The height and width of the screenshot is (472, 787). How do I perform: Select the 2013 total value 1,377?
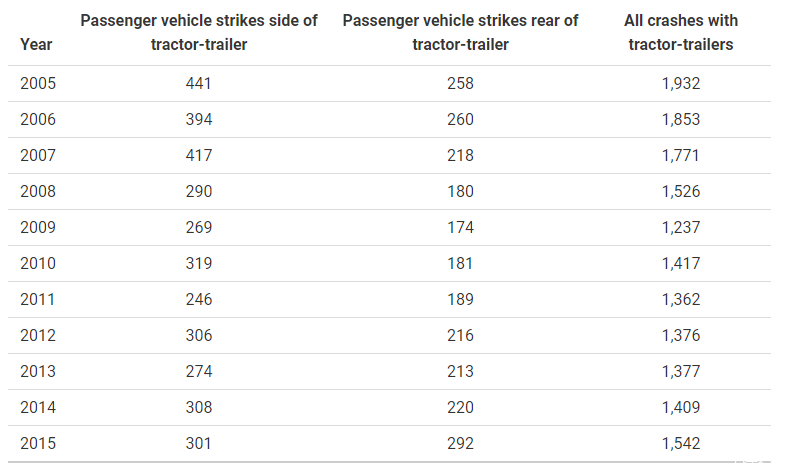point(681,372)
